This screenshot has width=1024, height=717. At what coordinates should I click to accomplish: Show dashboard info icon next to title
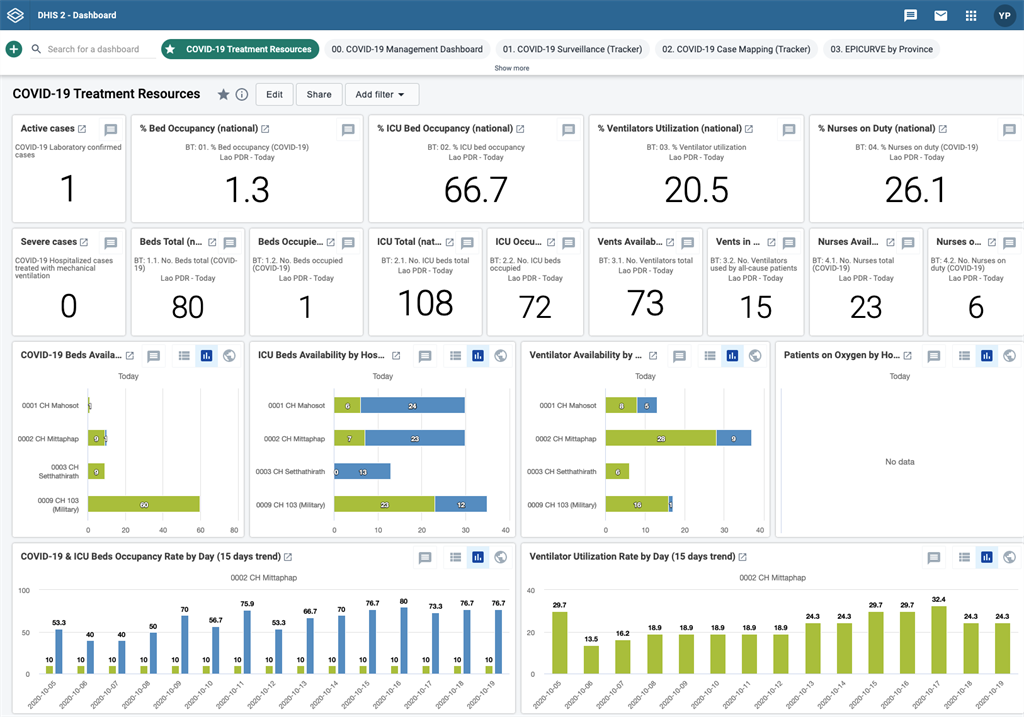click(x=242, y=95)
